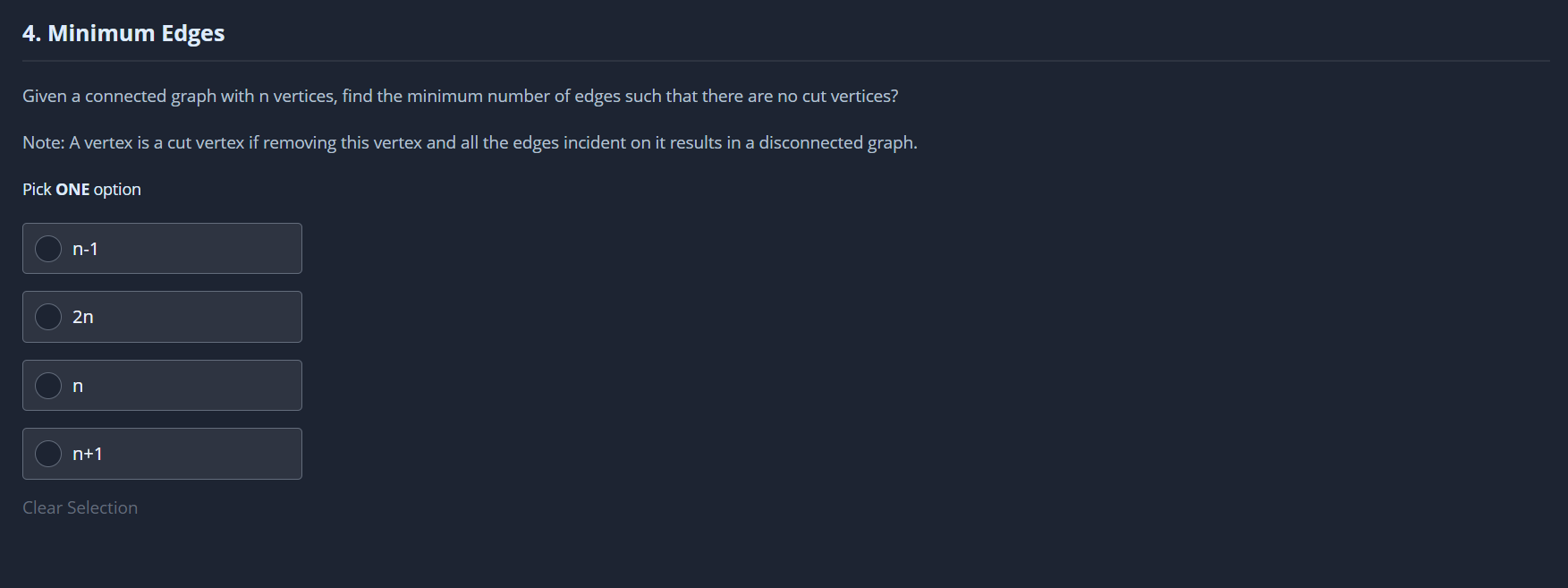The image size is (1568, 588).
Task: Pick the n+1 radio button
Action: click(48, 454)
